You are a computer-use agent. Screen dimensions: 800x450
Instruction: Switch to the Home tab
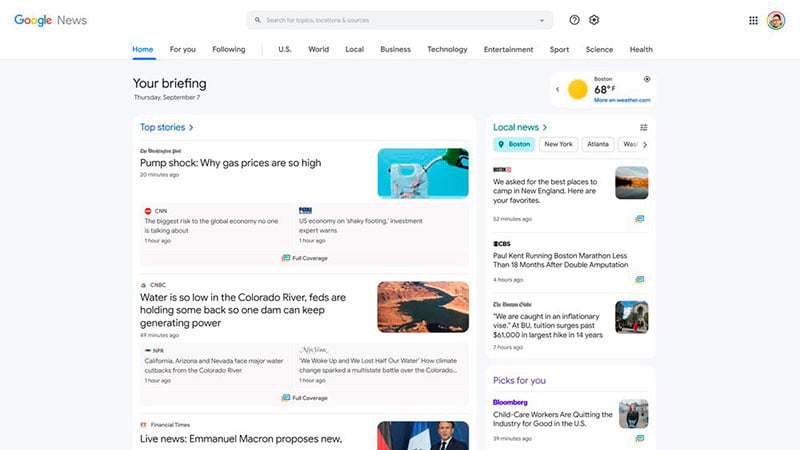pos(143,49)
